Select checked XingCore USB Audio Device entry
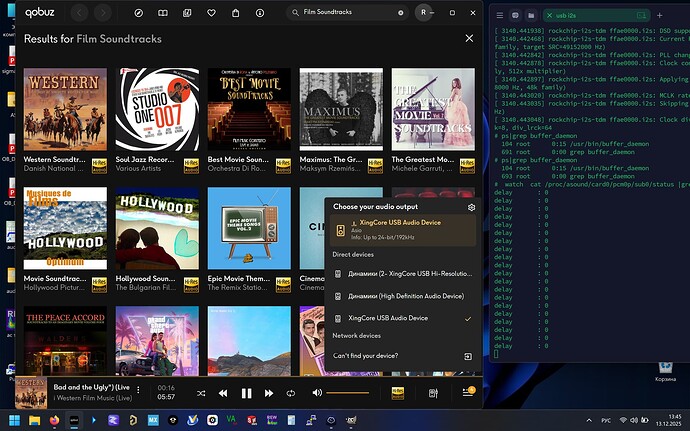Image resolution: width=690 pixels, height=431 pixels. click(403, 318)
